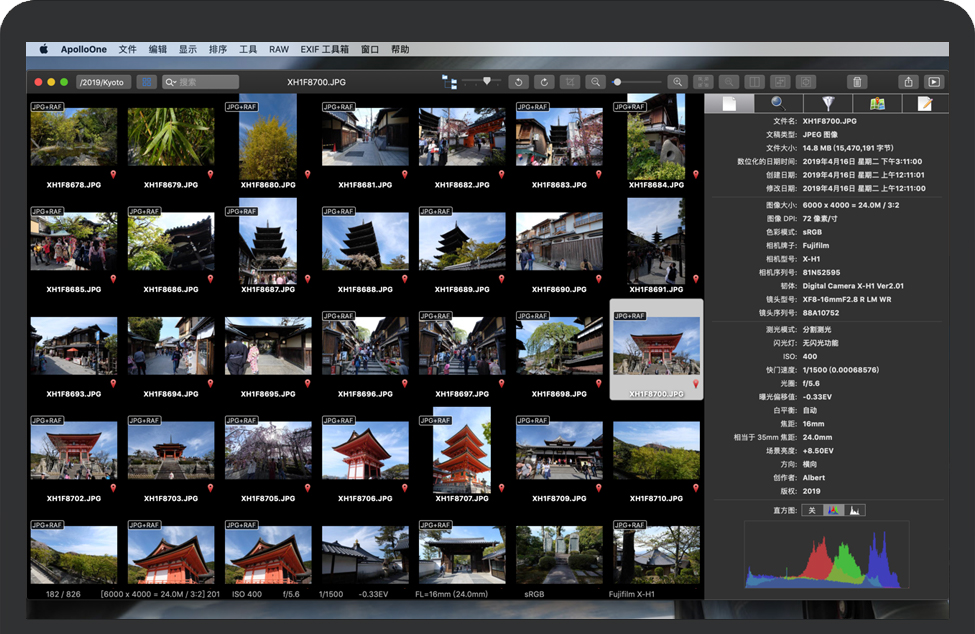975x634 pixels.
Task: Click the zoom-out magnifier icon
Action: click(x=596, y=82)
